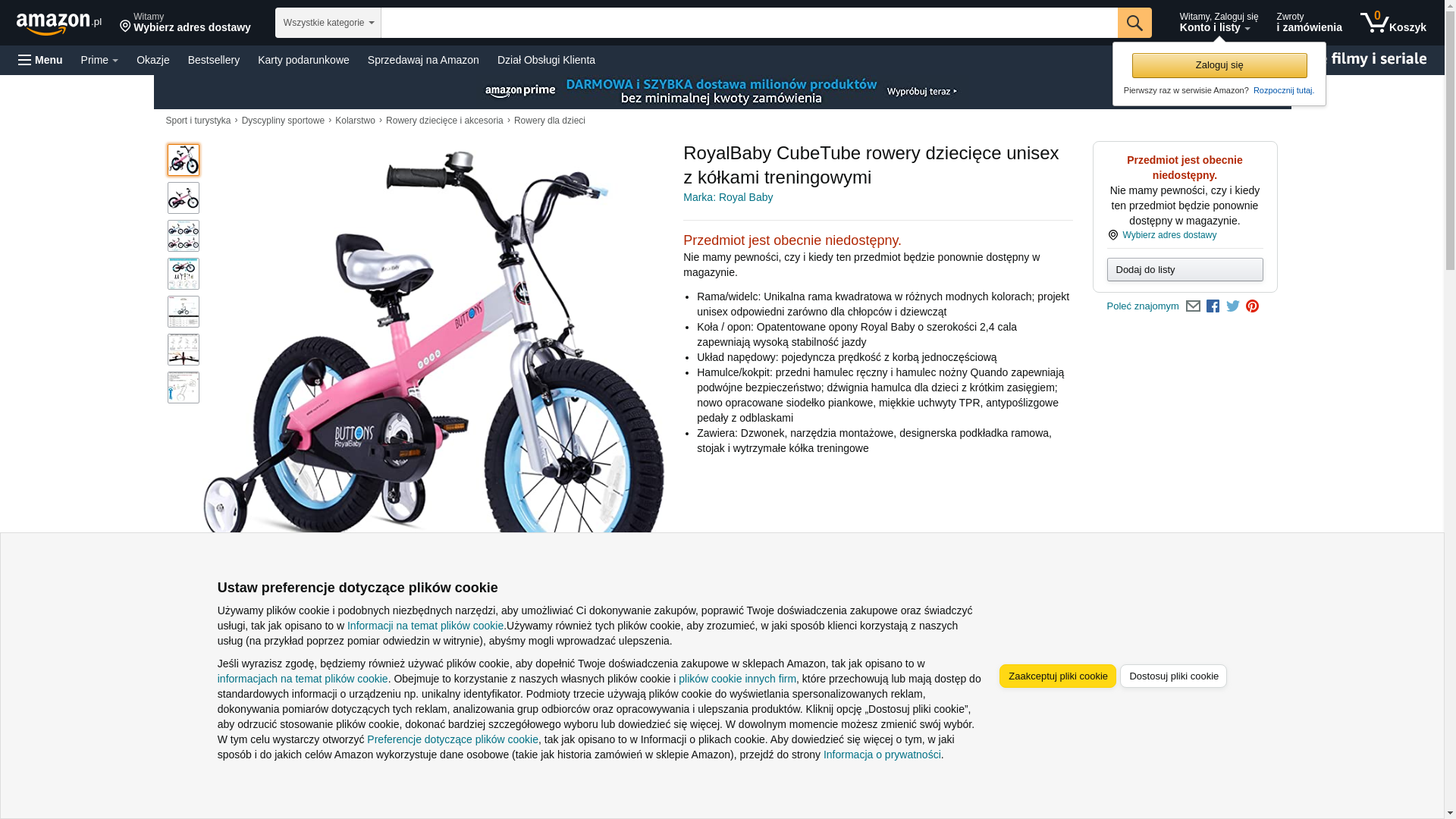Focus the Amazon search text field
This screenshot has height=819, width=1456.
click(x=749, y=23)
